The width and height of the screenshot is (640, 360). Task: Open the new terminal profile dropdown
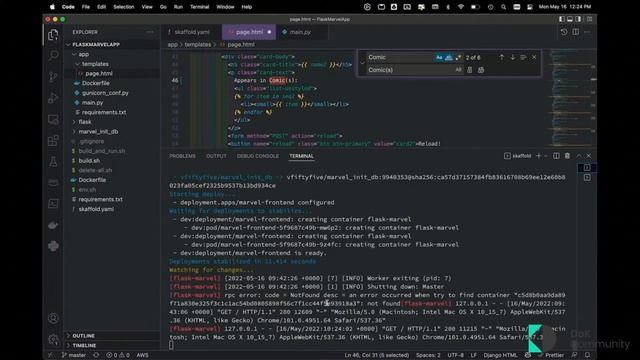[x=546, y=156]
